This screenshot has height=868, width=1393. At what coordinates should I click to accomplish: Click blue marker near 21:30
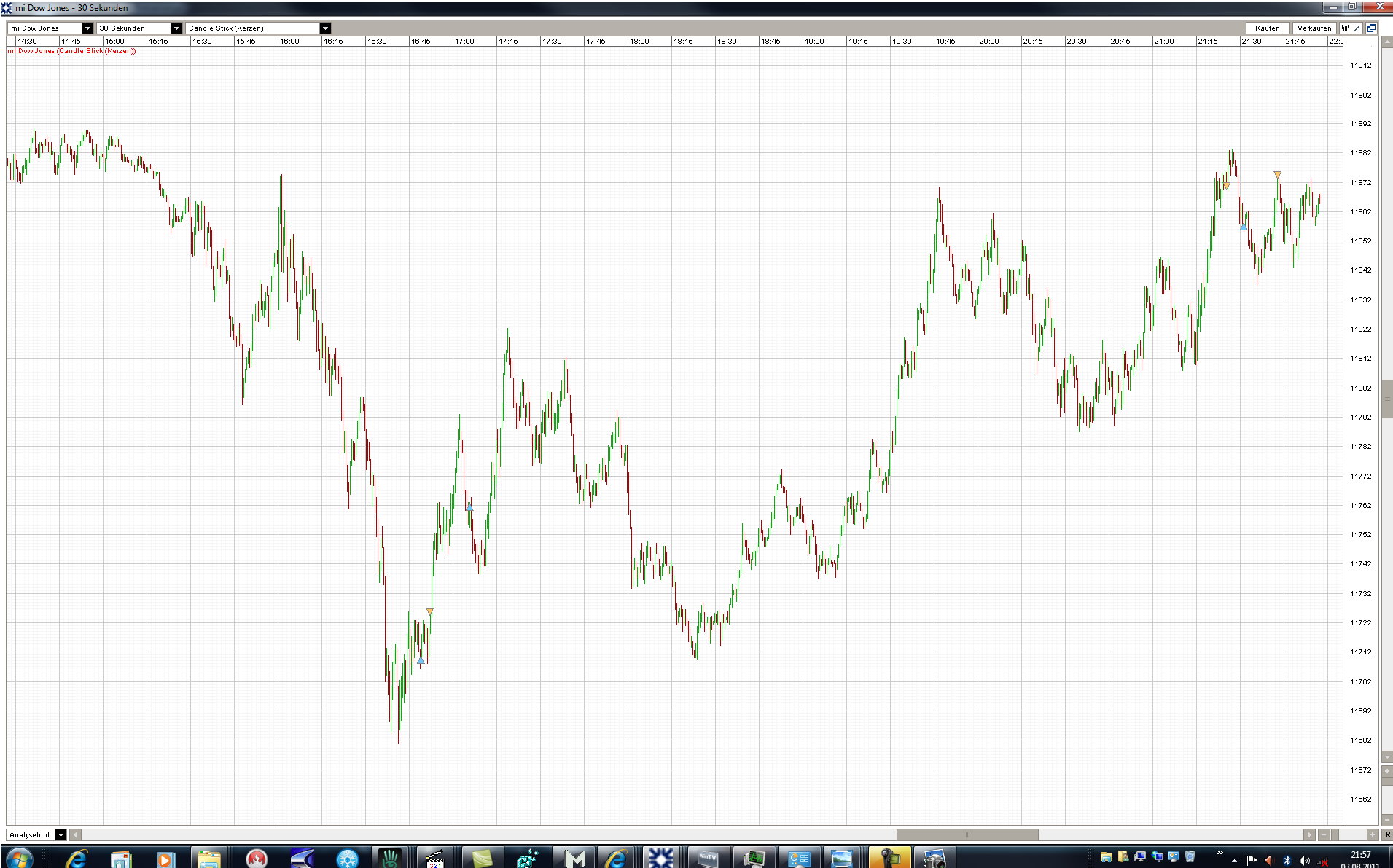click(1244, 227)
